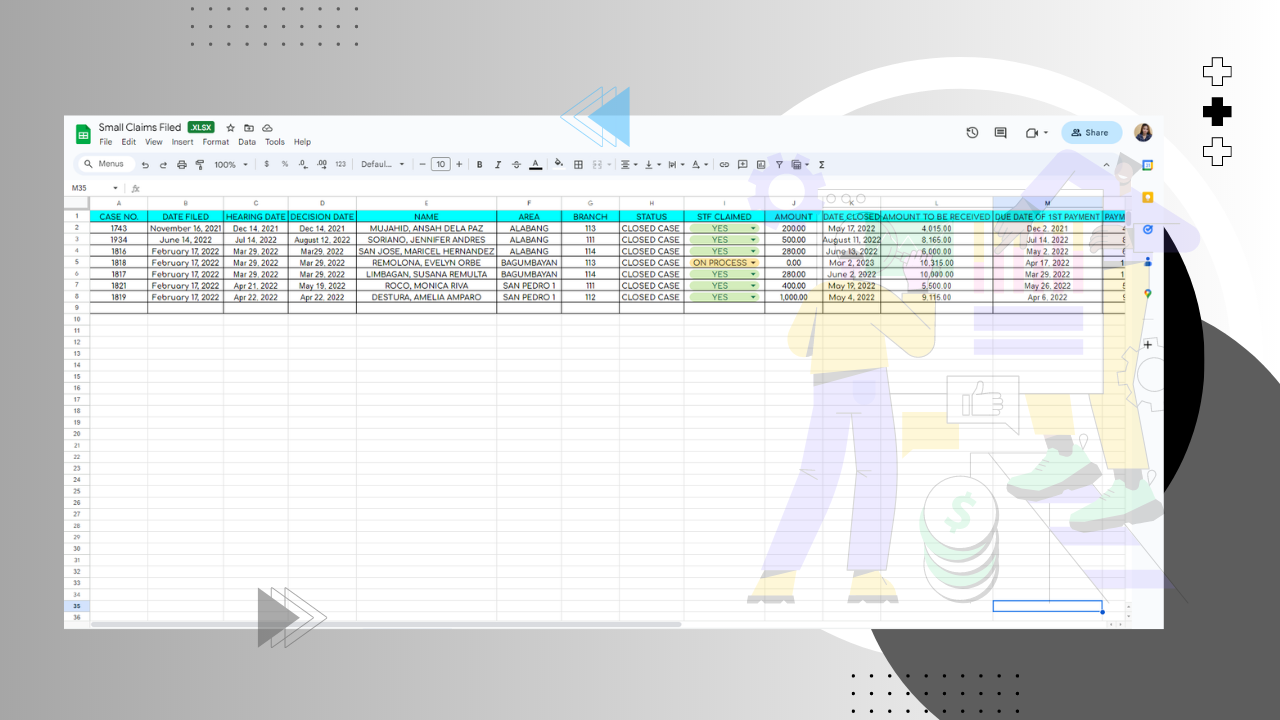
Task: Expand the Name box dropdown arrow
Action: point(115,188)
